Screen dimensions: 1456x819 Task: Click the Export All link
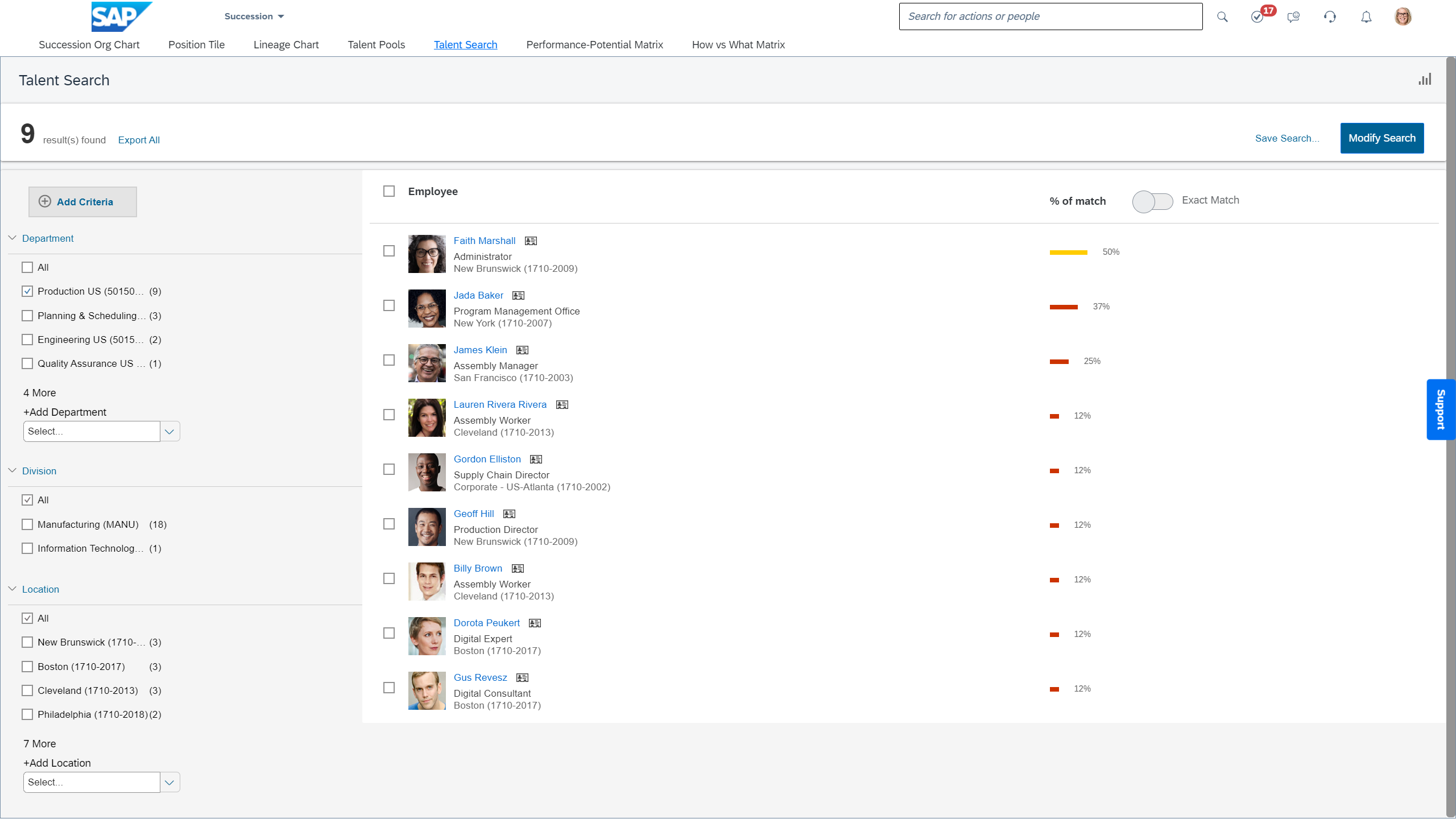(x=139, y=140)
